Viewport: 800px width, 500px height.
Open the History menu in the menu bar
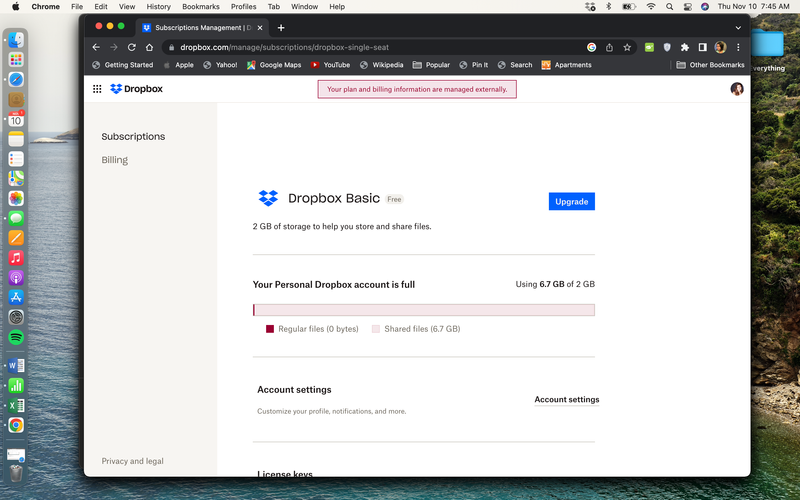(158, 7)
